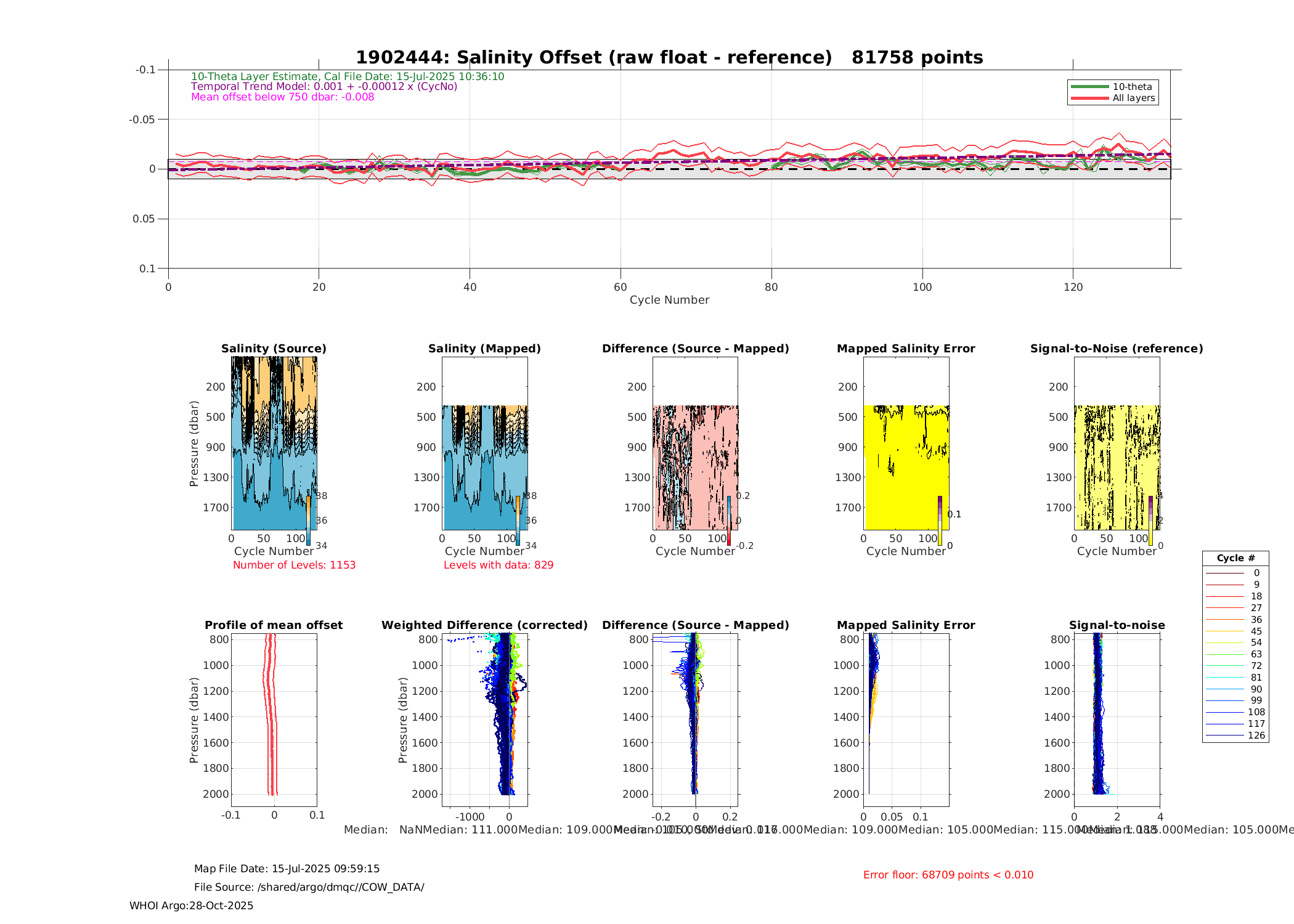Click the Temporal Trend Model text
Image resolution: width=1294 pixels, height=924 pixels.
[x=324, y=87]
